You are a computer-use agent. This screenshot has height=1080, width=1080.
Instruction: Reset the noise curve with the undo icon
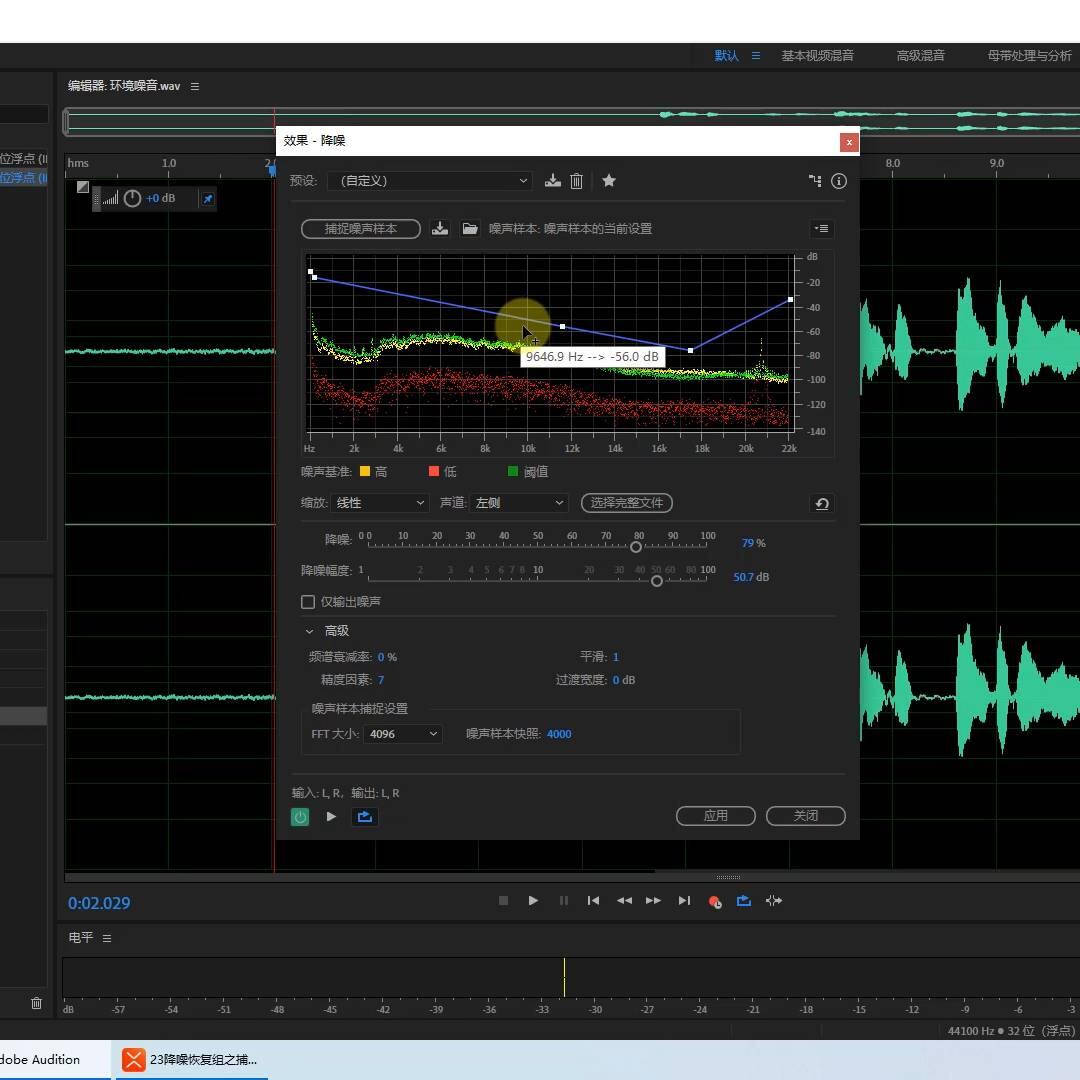tap(822, 503)
